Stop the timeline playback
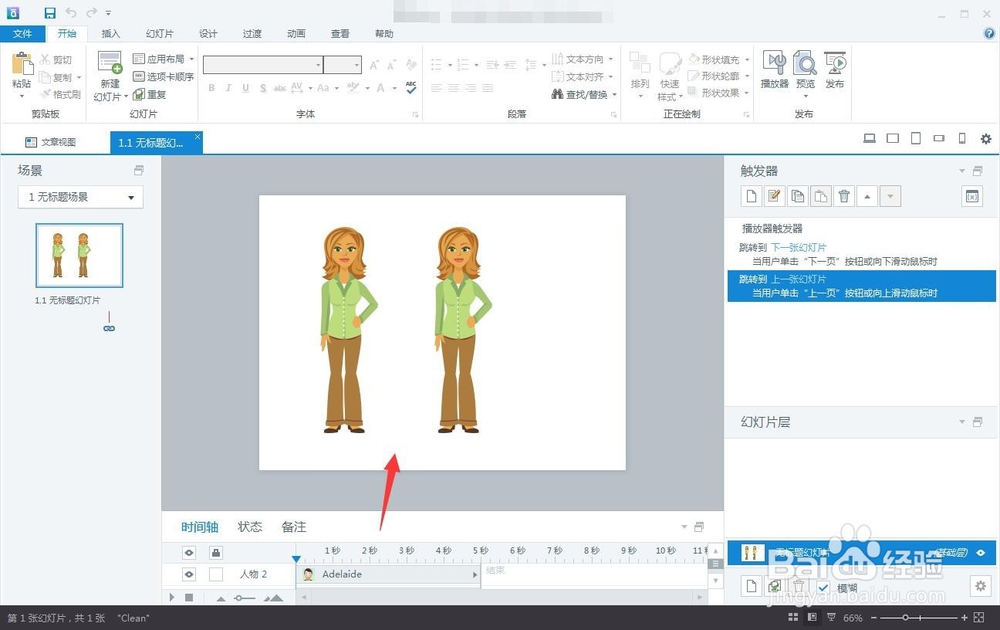The width and height of the screenshot is (1000, 630). [189, 597]
